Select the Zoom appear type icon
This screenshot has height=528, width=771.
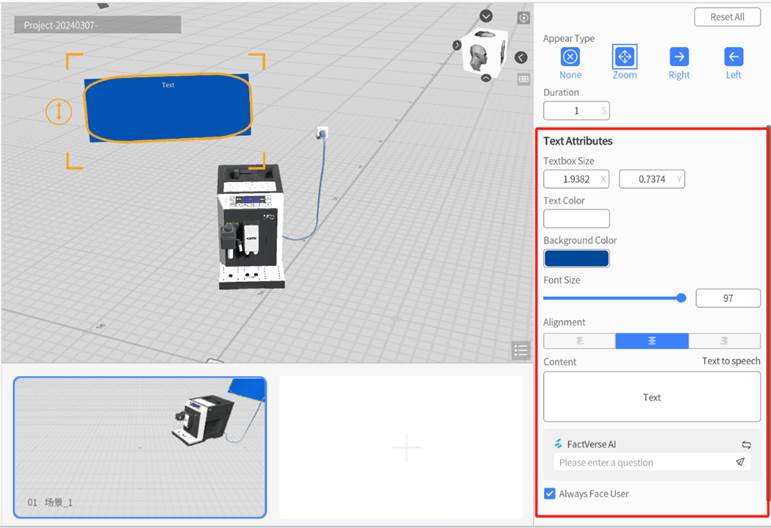[x=624, y=57]
